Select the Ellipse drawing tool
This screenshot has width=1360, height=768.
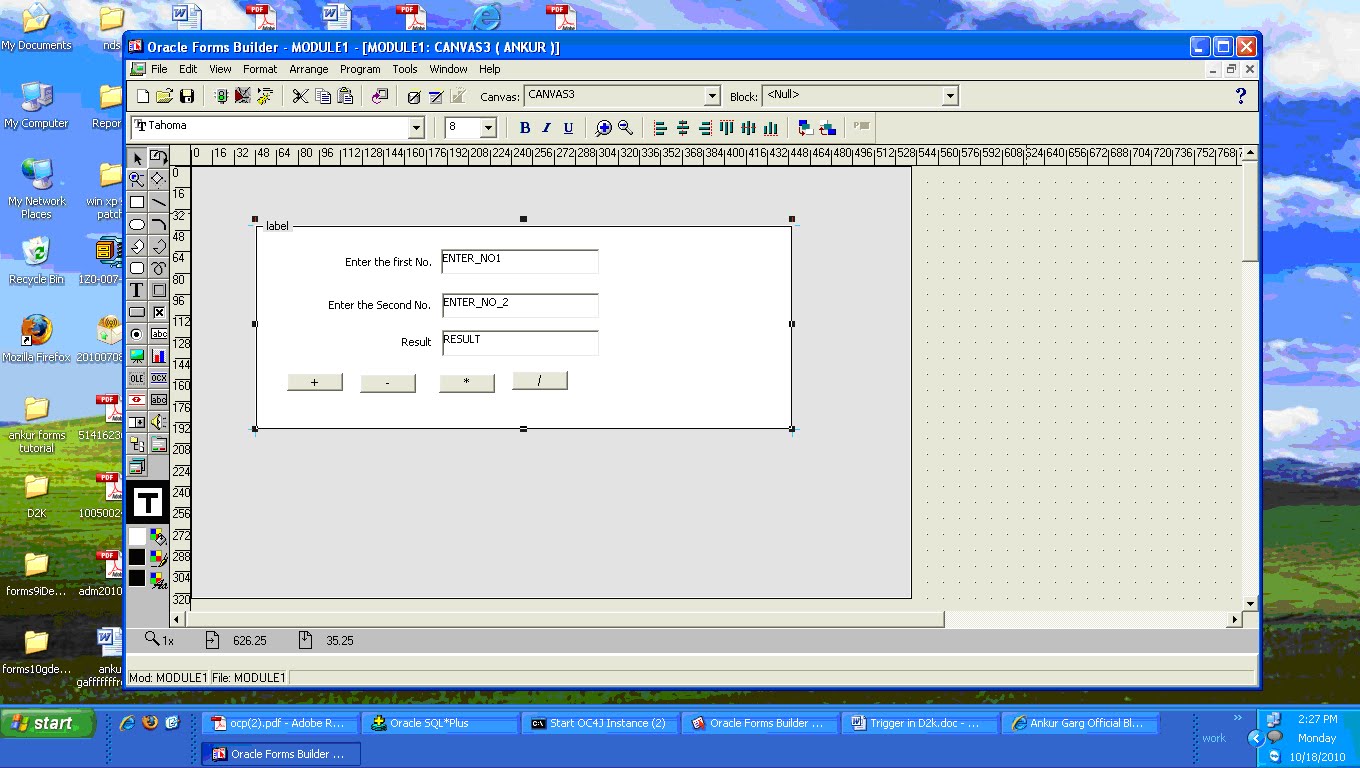pos(138,224)
